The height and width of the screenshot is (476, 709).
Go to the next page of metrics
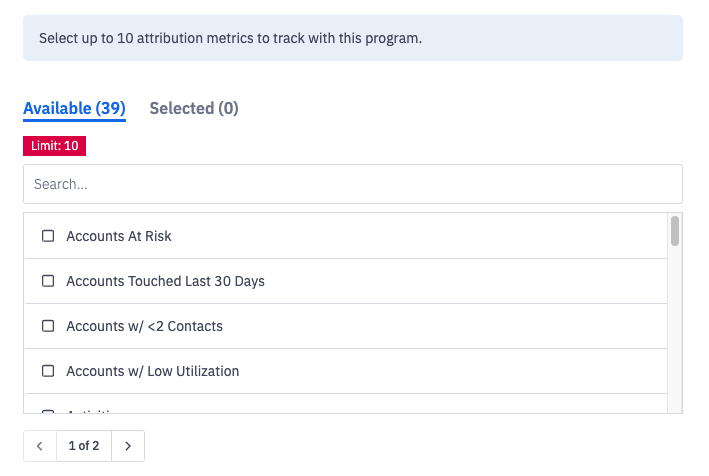point(128,446)
